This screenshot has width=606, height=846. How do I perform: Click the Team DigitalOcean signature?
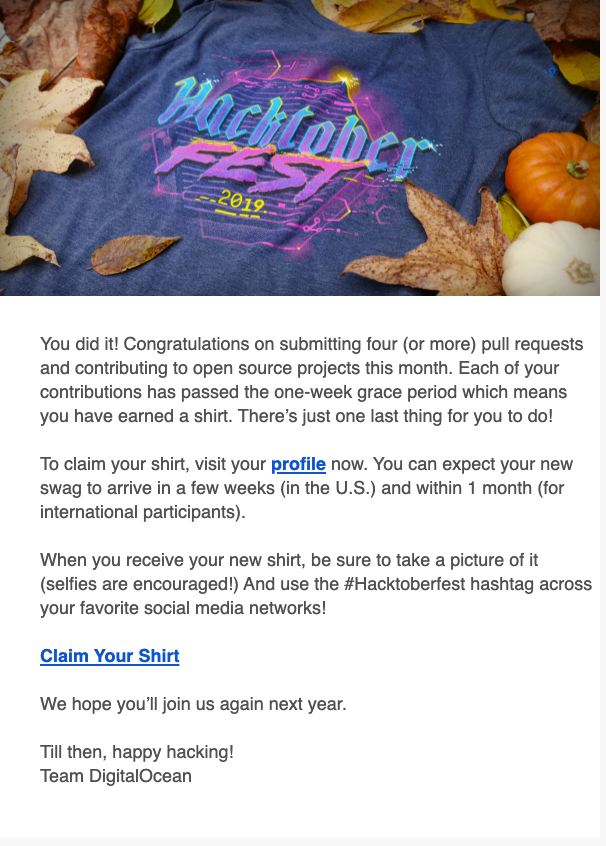(115, 776)
